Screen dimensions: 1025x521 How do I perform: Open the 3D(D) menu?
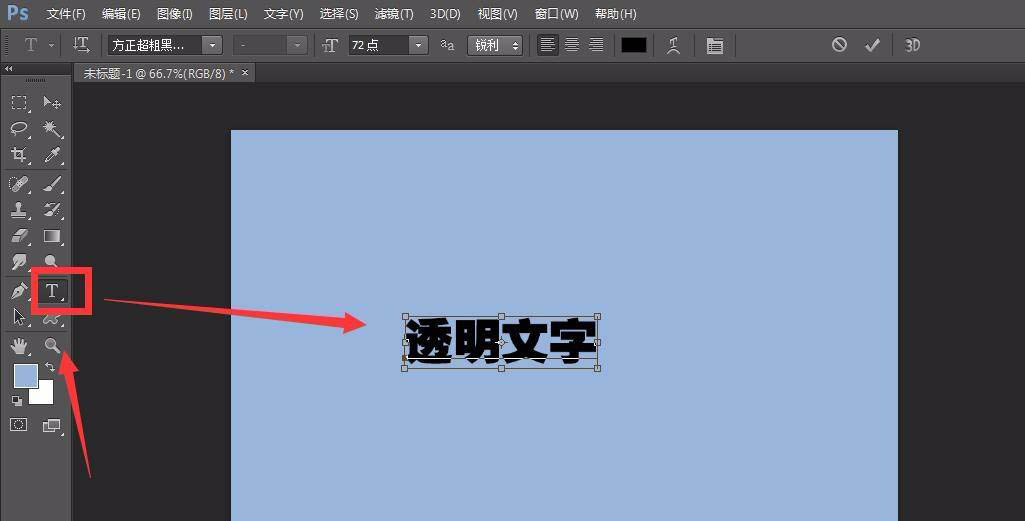tap(445, 14)
